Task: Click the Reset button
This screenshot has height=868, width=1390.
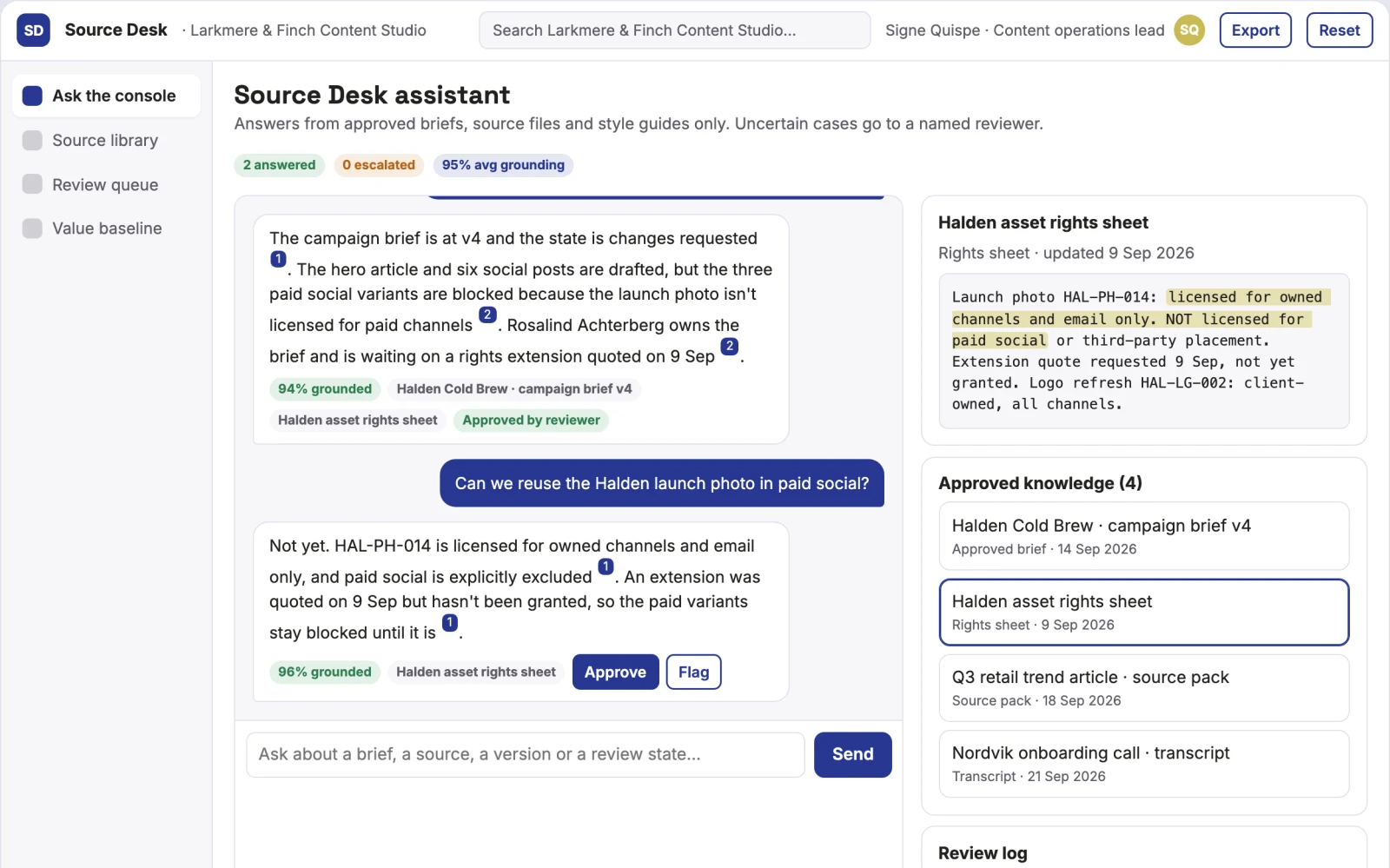Action: (1339, 30)
